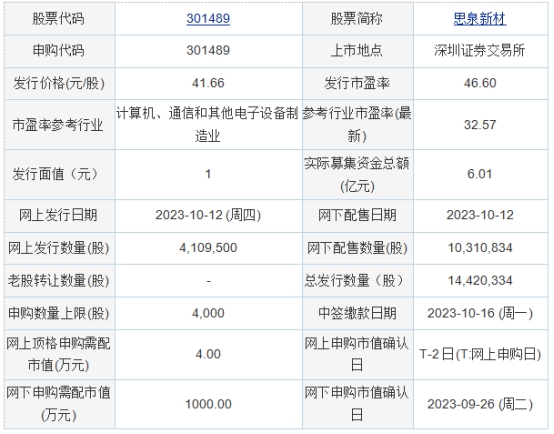This screenshot has width=554, height=434.
Task: Select the 市盈率参考行业 label cell
Action: [x=59, y=124]
